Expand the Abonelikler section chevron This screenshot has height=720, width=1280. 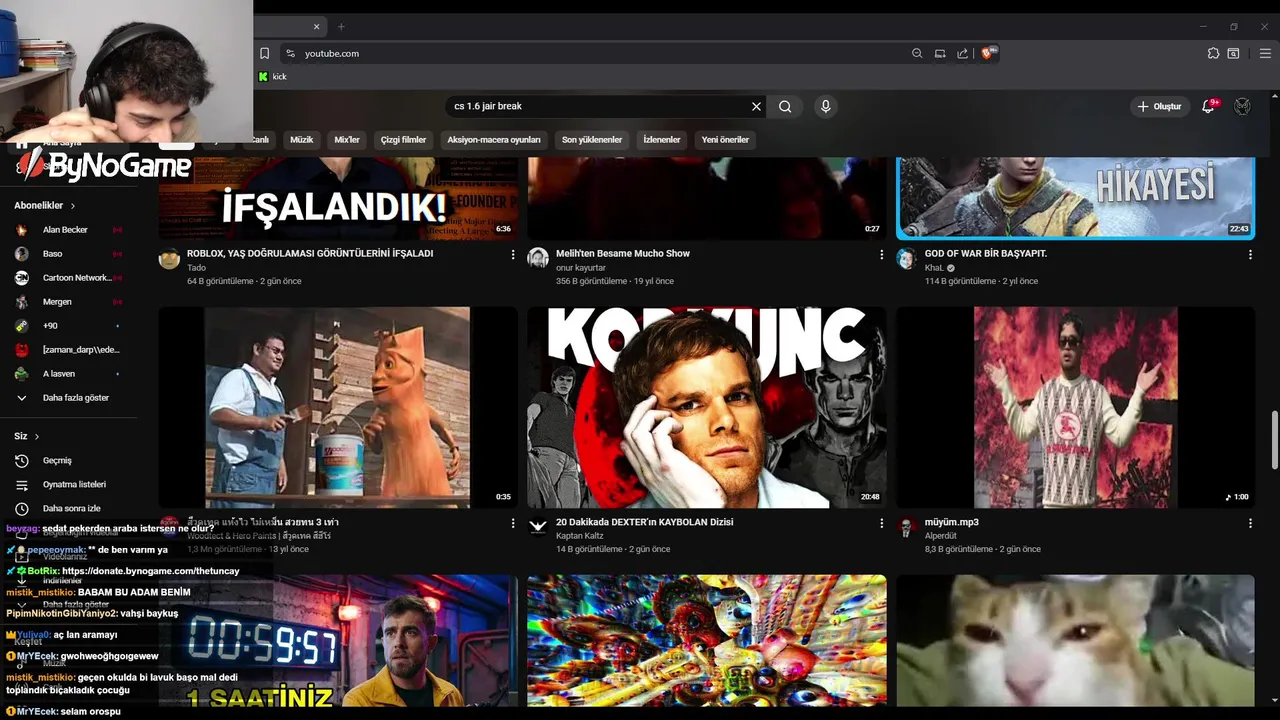[x=72, y=206]
